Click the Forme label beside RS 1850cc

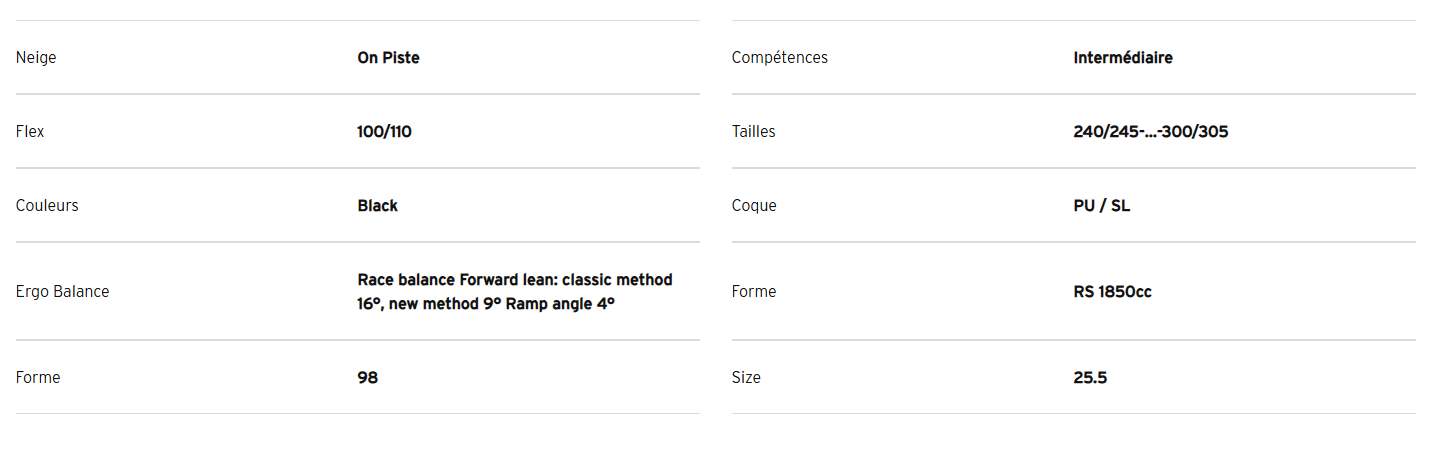754,292
